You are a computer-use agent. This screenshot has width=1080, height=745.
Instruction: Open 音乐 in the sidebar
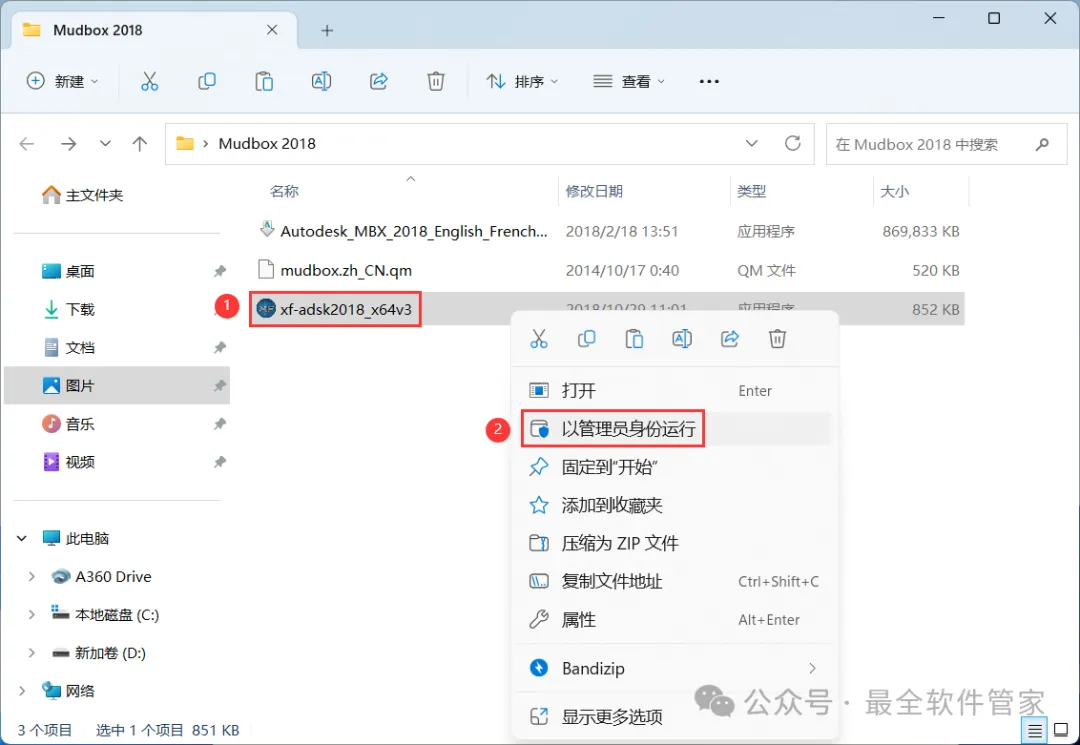tap(117, 423)
